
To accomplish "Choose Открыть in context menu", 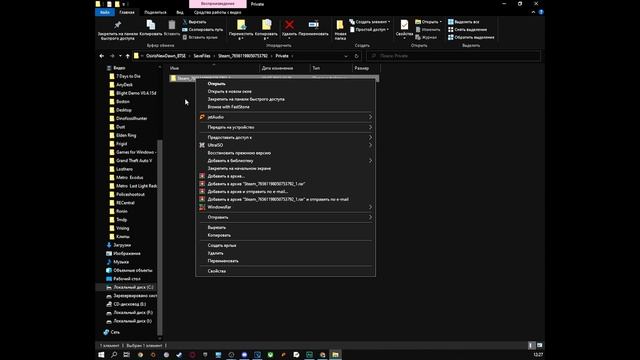I will tap(285, 84).
